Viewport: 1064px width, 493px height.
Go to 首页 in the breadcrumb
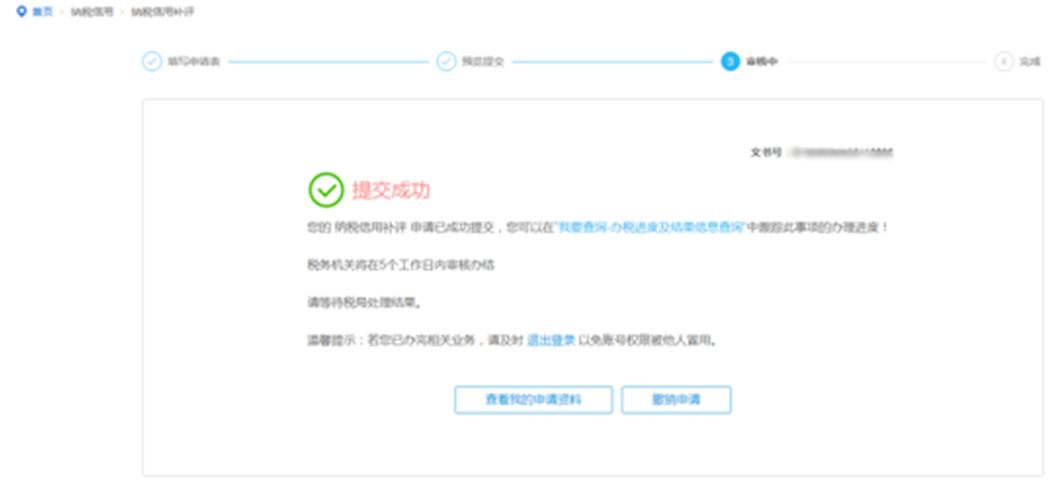pos(43,12)
